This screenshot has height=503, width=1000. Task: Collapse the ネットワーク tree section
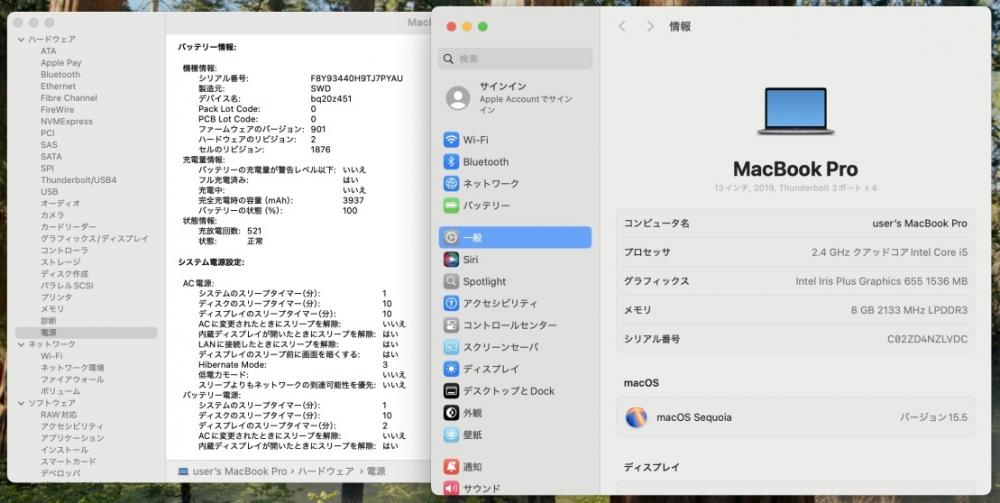point(21,344)
